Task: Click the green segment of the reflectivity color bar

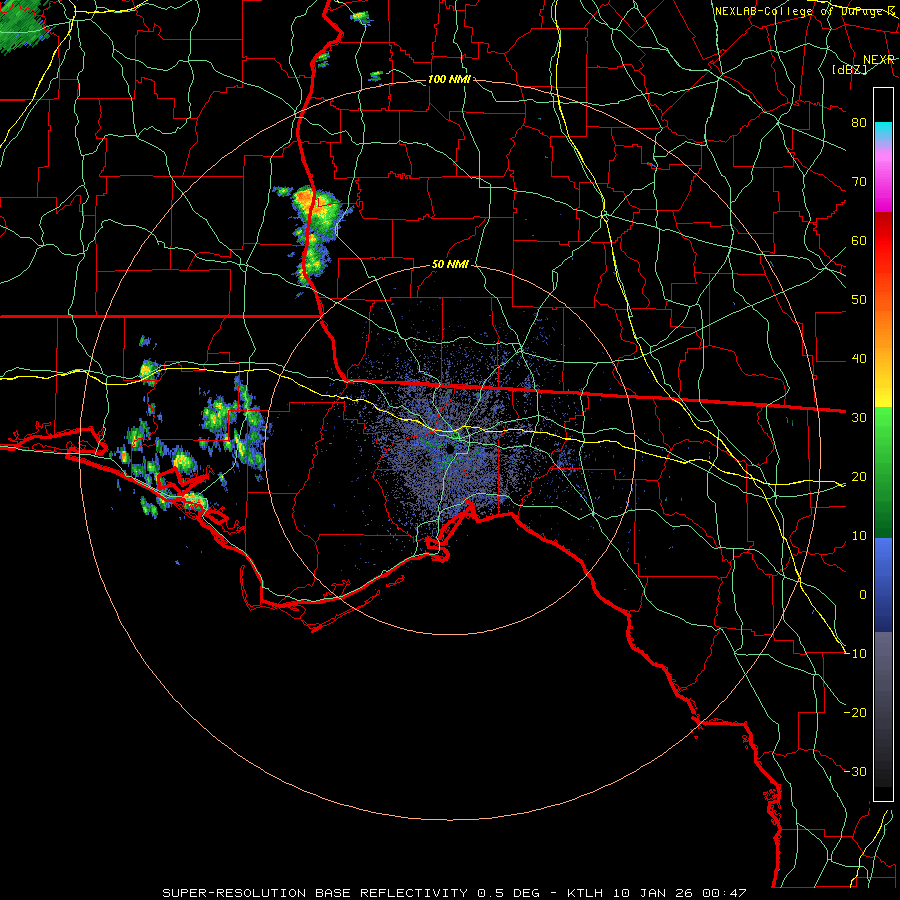Action: coord(883,472)
